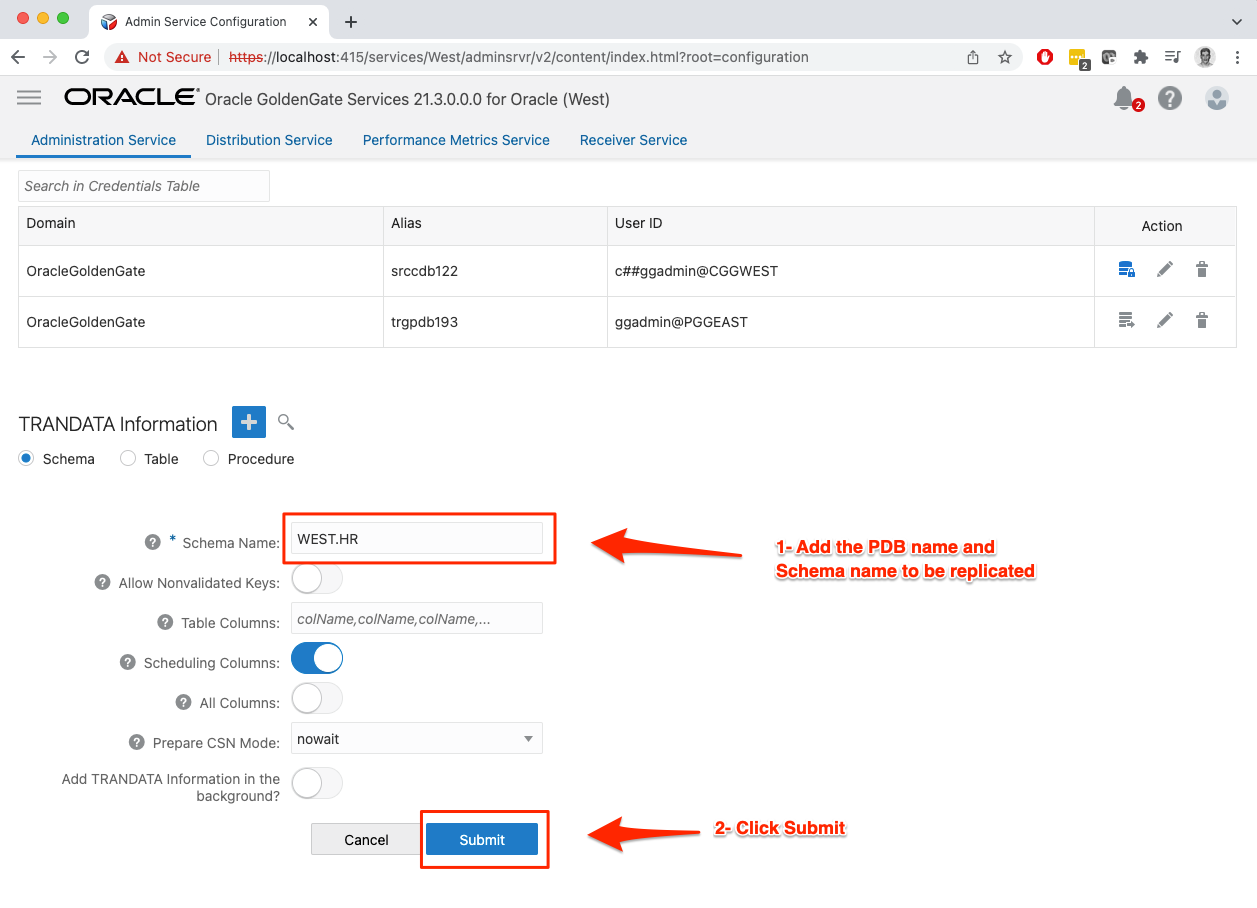Click the Submit button
The height and width of the screenshot is (908, 1257).
pyautogui.click(x=482, y=840)
